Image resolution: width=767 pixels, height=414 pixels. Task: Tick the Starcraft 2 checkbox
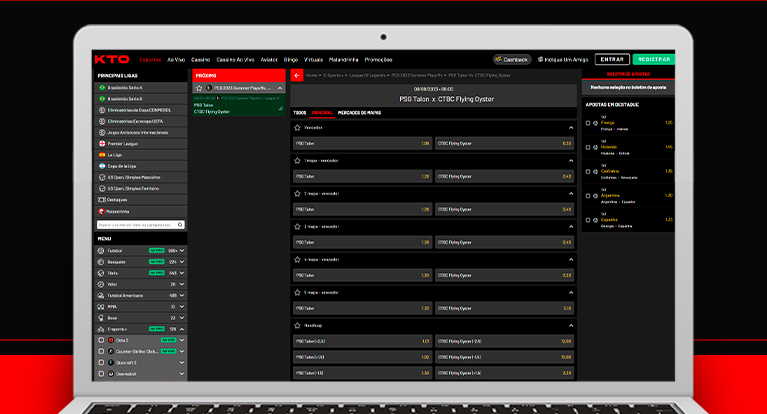(101, 363)
